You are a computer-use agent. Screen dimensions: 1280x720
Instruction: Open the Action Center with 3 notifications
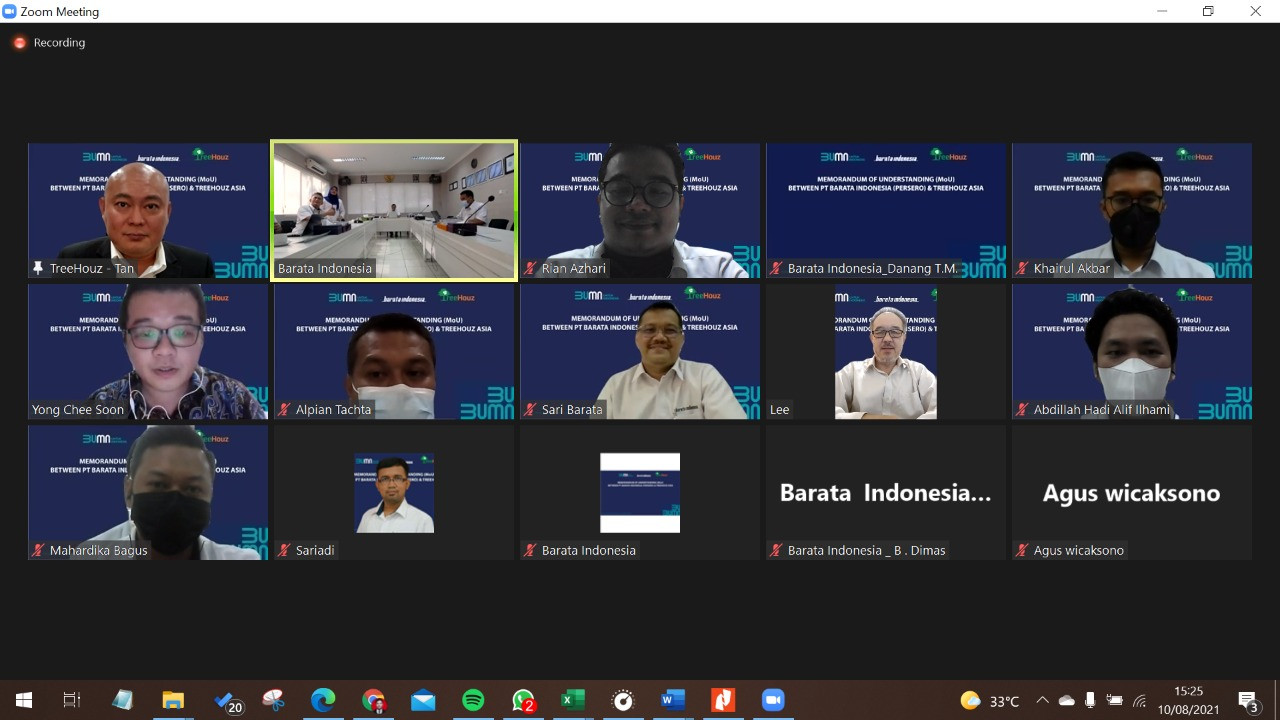[x=1247, y=701]
